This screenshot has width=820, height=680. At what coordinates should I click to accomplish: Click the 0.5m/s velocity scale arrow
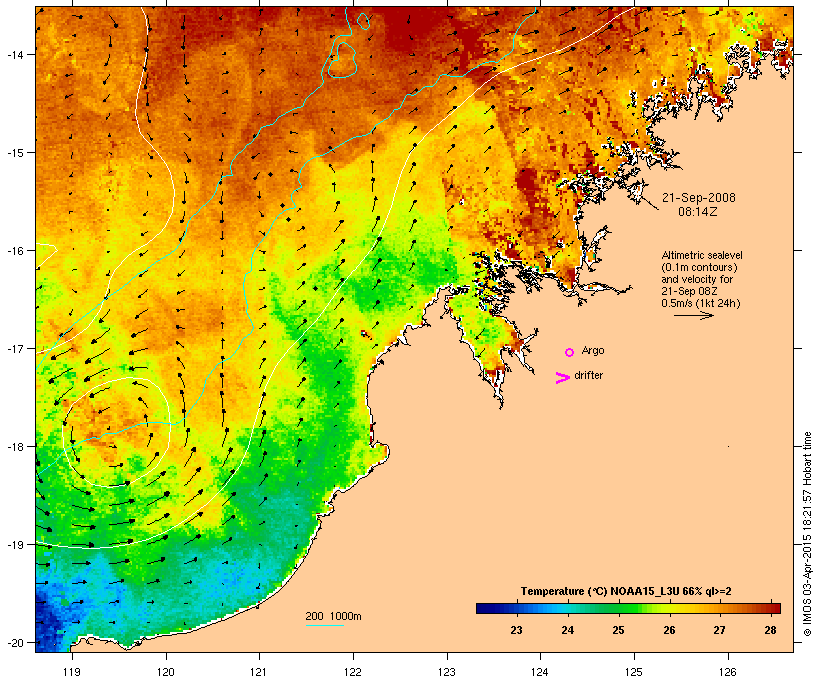(x=693, y=315)
